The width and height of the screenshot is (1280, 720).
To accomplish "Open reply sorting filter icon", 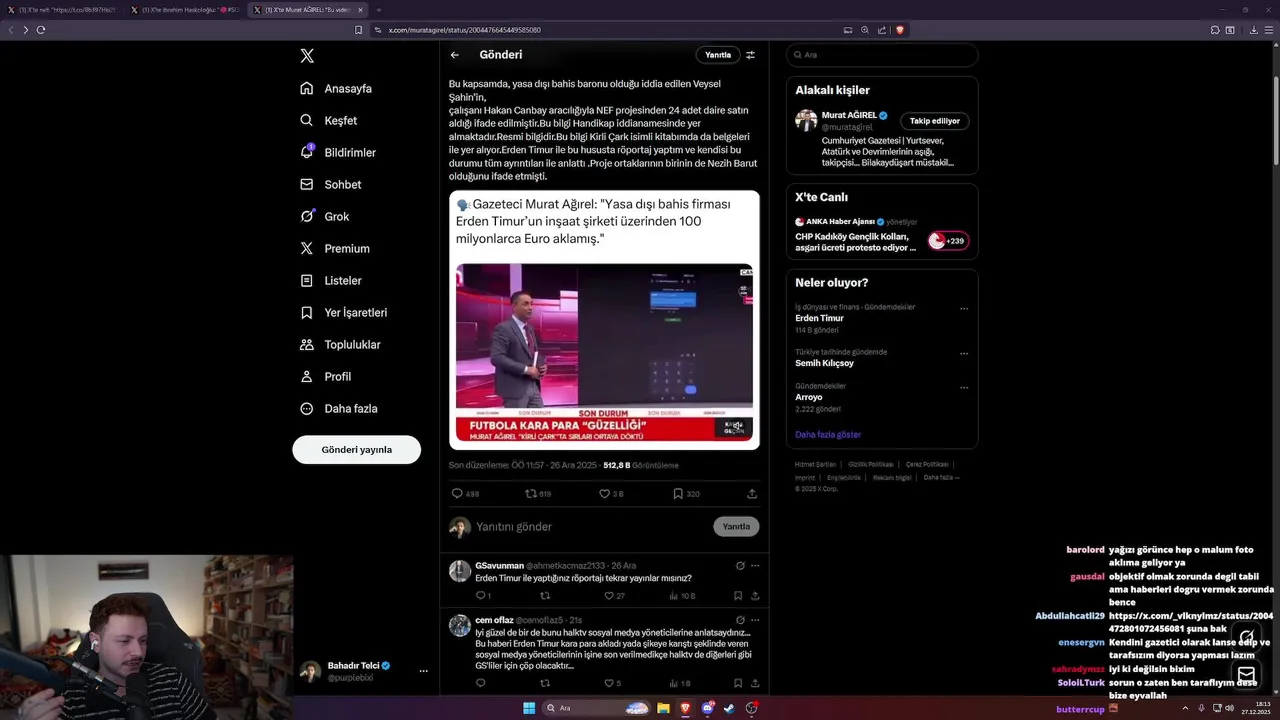I will [x=750, y=55].
